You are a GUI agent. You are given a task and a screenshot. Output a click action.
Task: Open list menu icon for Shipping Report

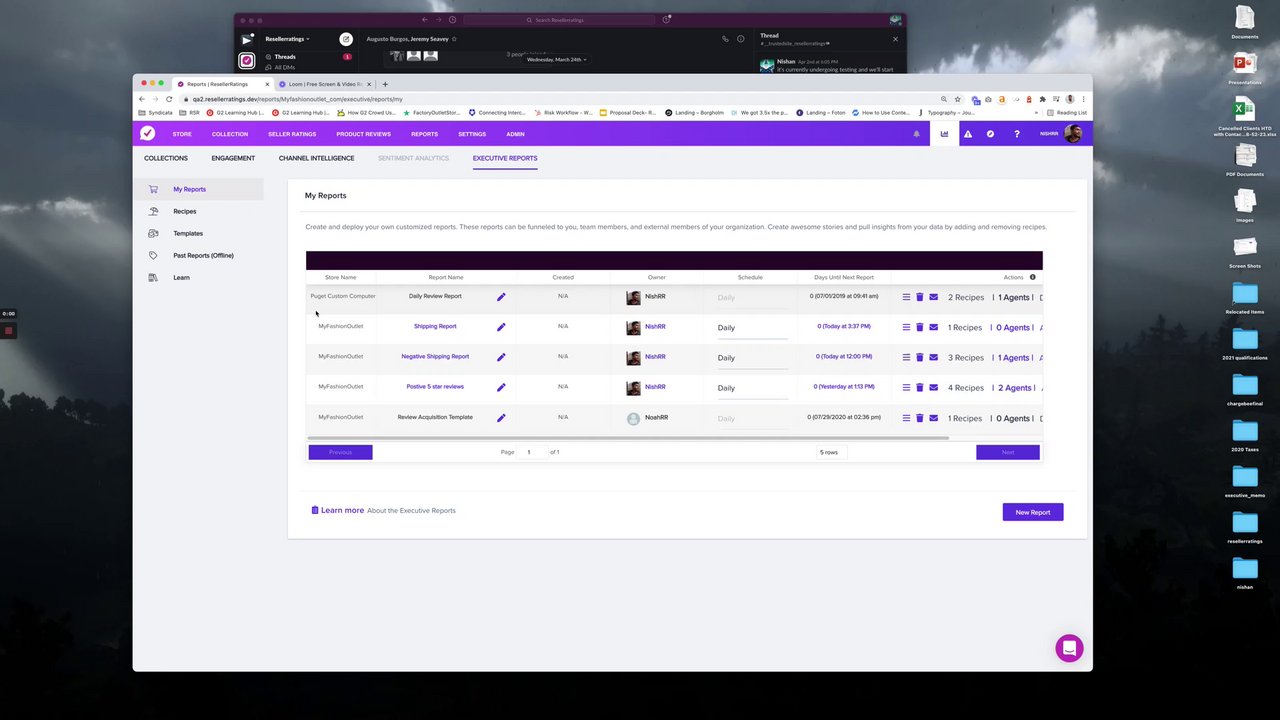click(907, 327)
